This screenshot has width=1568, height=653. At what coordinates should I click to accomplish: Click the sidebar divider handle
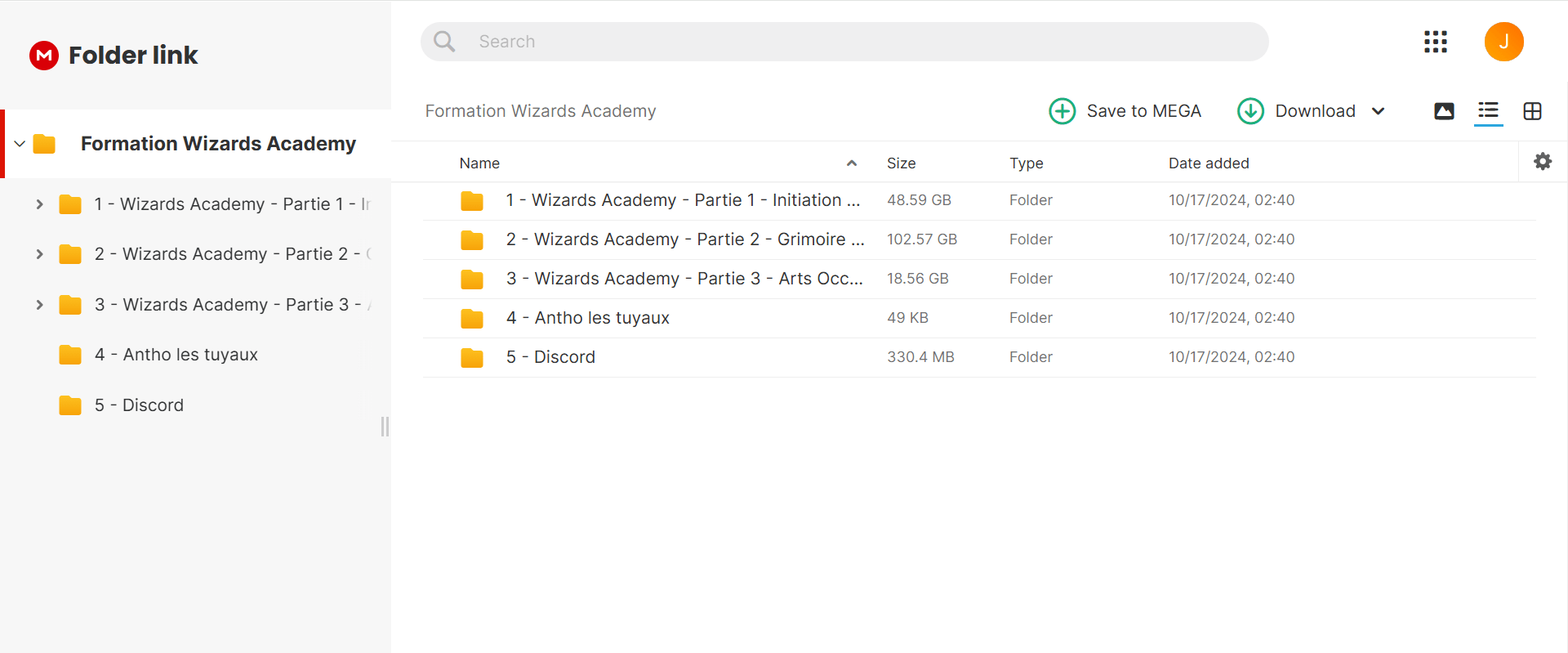(385, 427)
